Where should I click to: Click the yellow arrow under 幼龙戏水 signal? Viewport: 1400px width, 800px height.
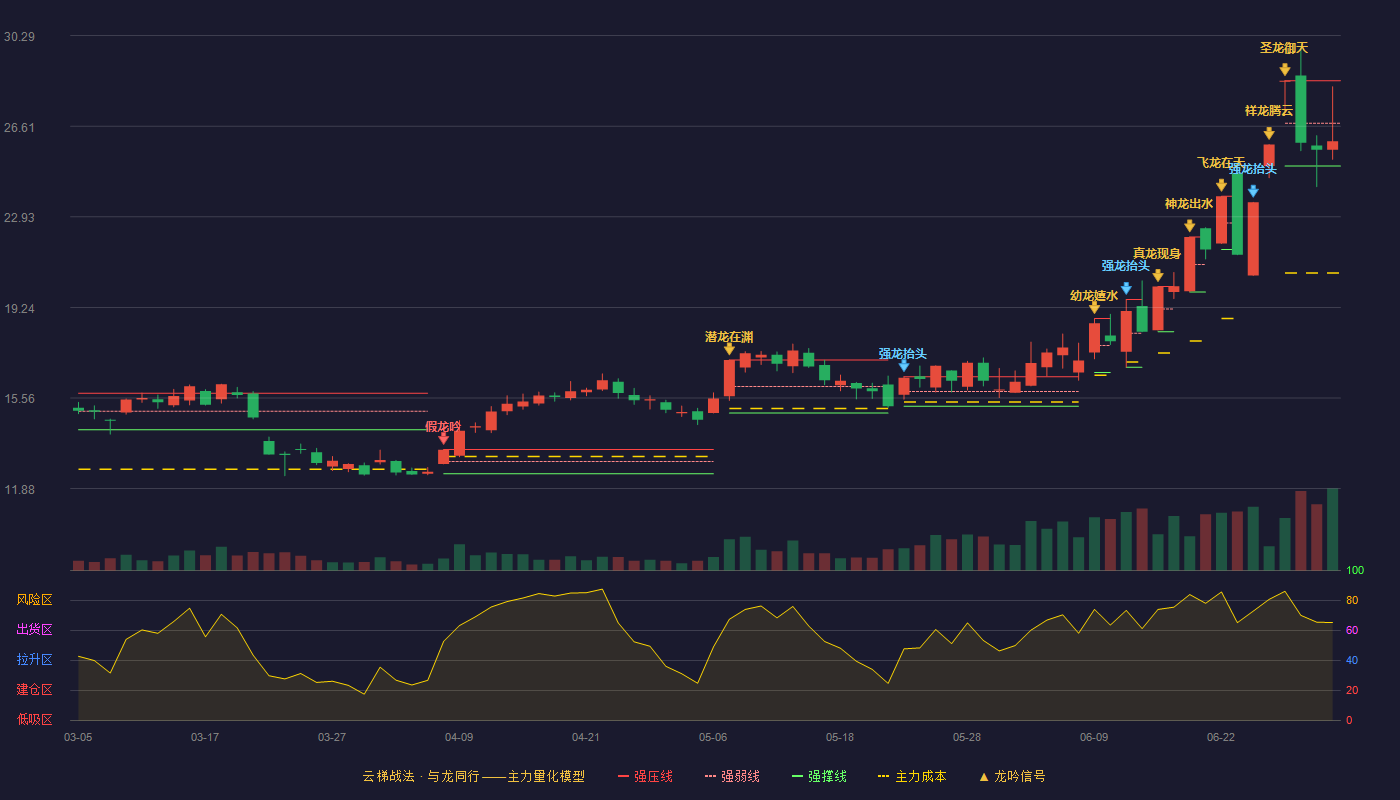pyautogui.click(x=1094, y=307)
